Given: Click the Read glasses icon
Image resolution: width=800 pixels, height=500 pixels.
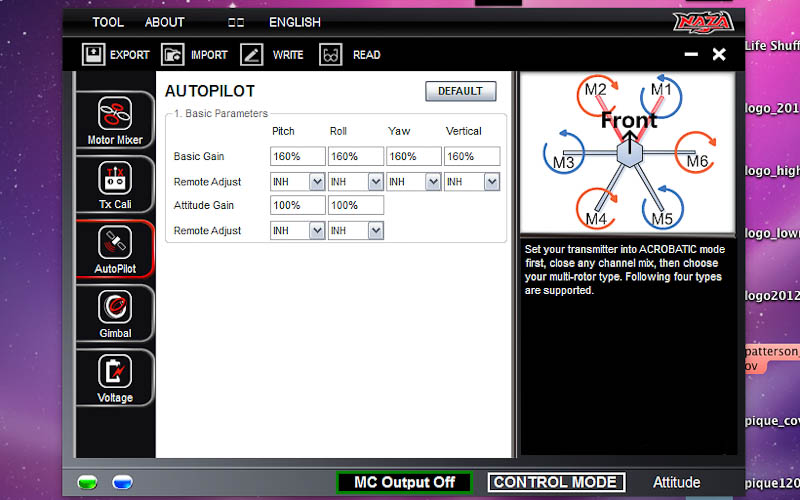Looking at the screenshot, I should pyautogui.click(x=331, y=55).
